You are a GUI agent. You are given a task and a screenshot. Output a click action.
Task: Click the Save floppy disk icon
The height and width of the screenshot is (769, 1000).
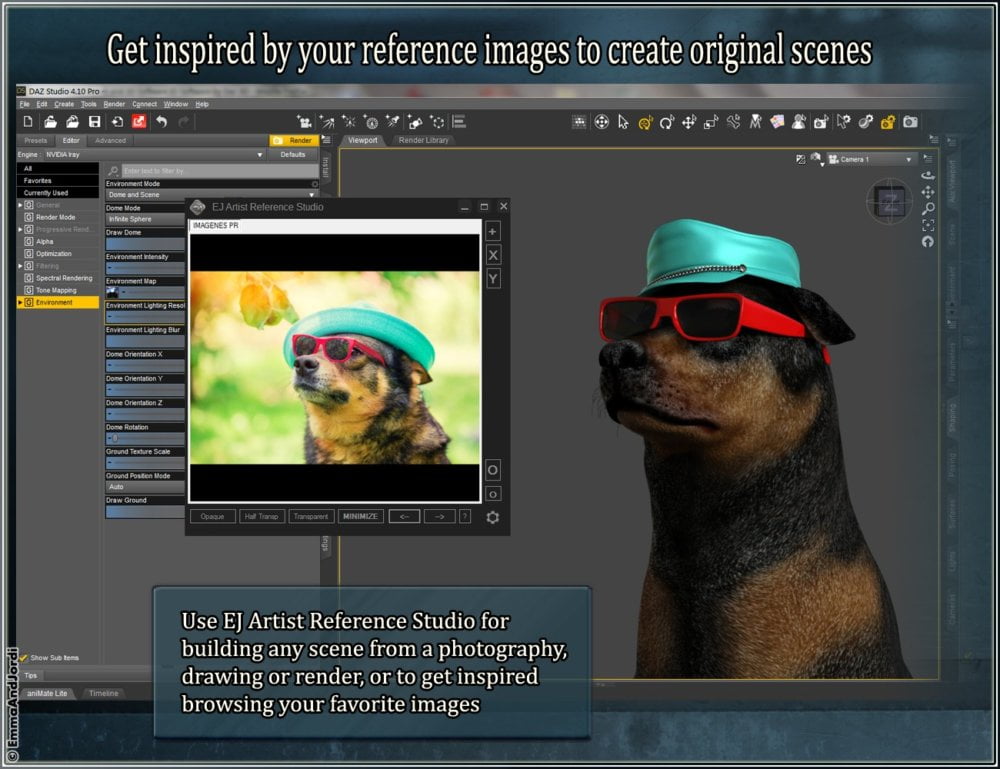pyautogui.click(x=94, y=121)
